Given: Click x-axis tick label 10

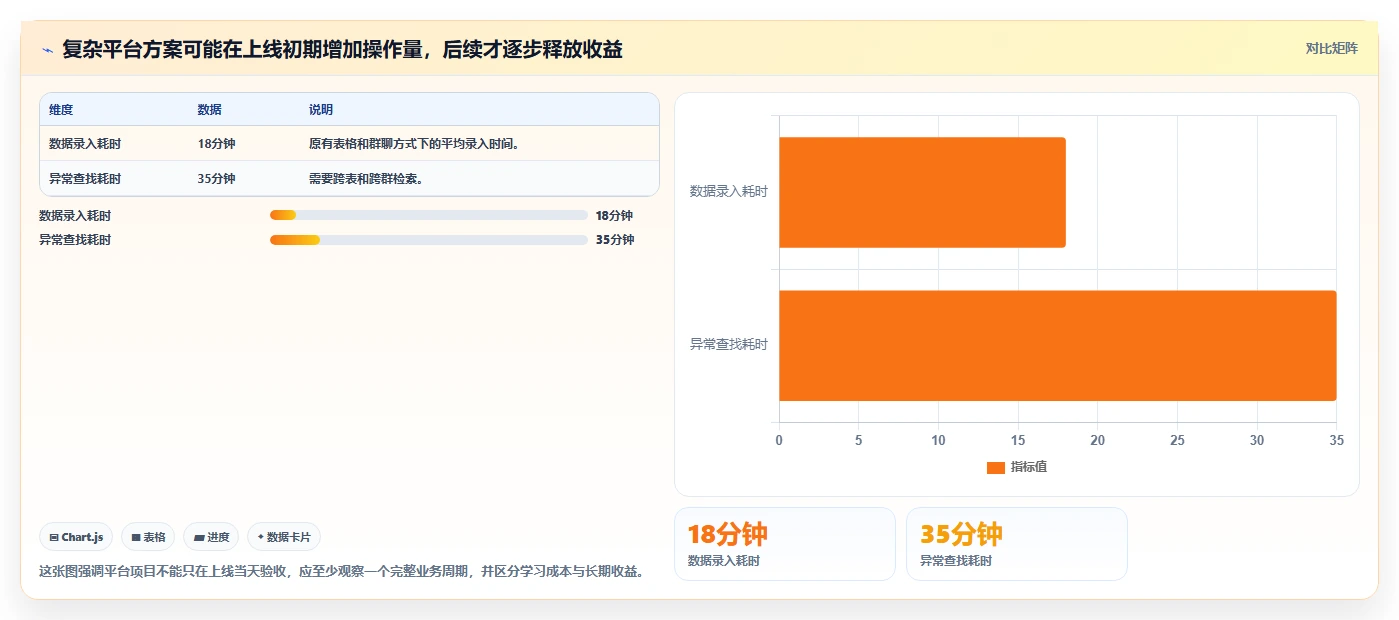Looking at the screenshot, I should click(938, 441).
